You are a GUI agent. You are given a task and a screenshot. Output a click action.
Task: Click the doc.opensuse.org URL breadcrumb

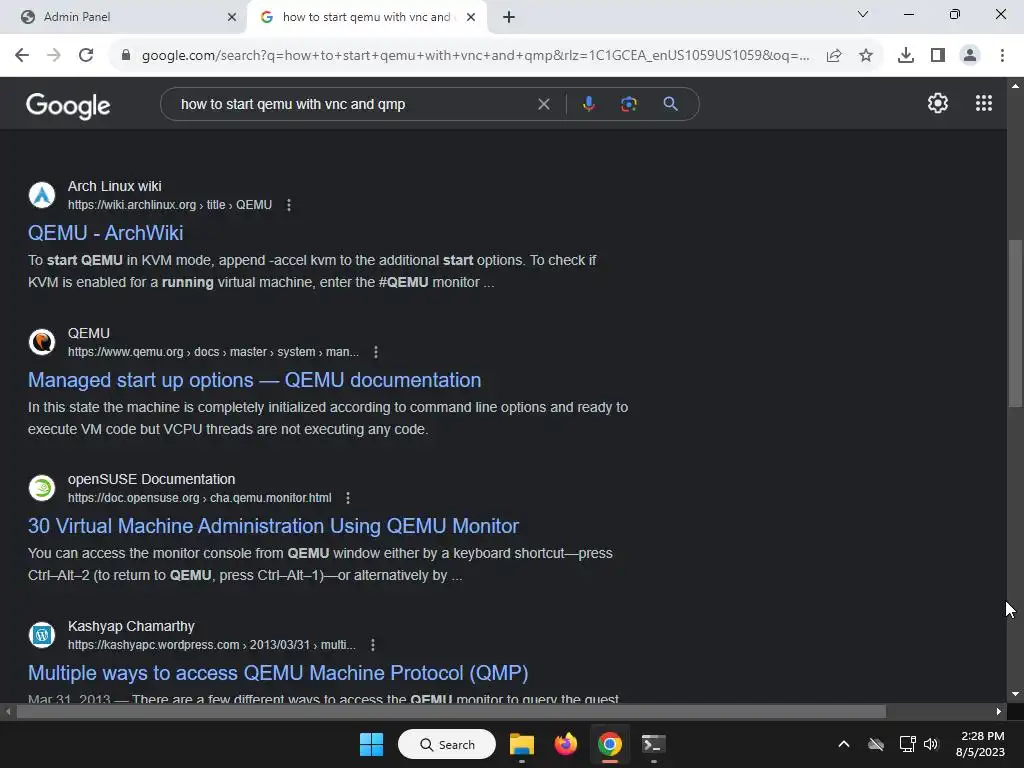(x=200, y=498)
